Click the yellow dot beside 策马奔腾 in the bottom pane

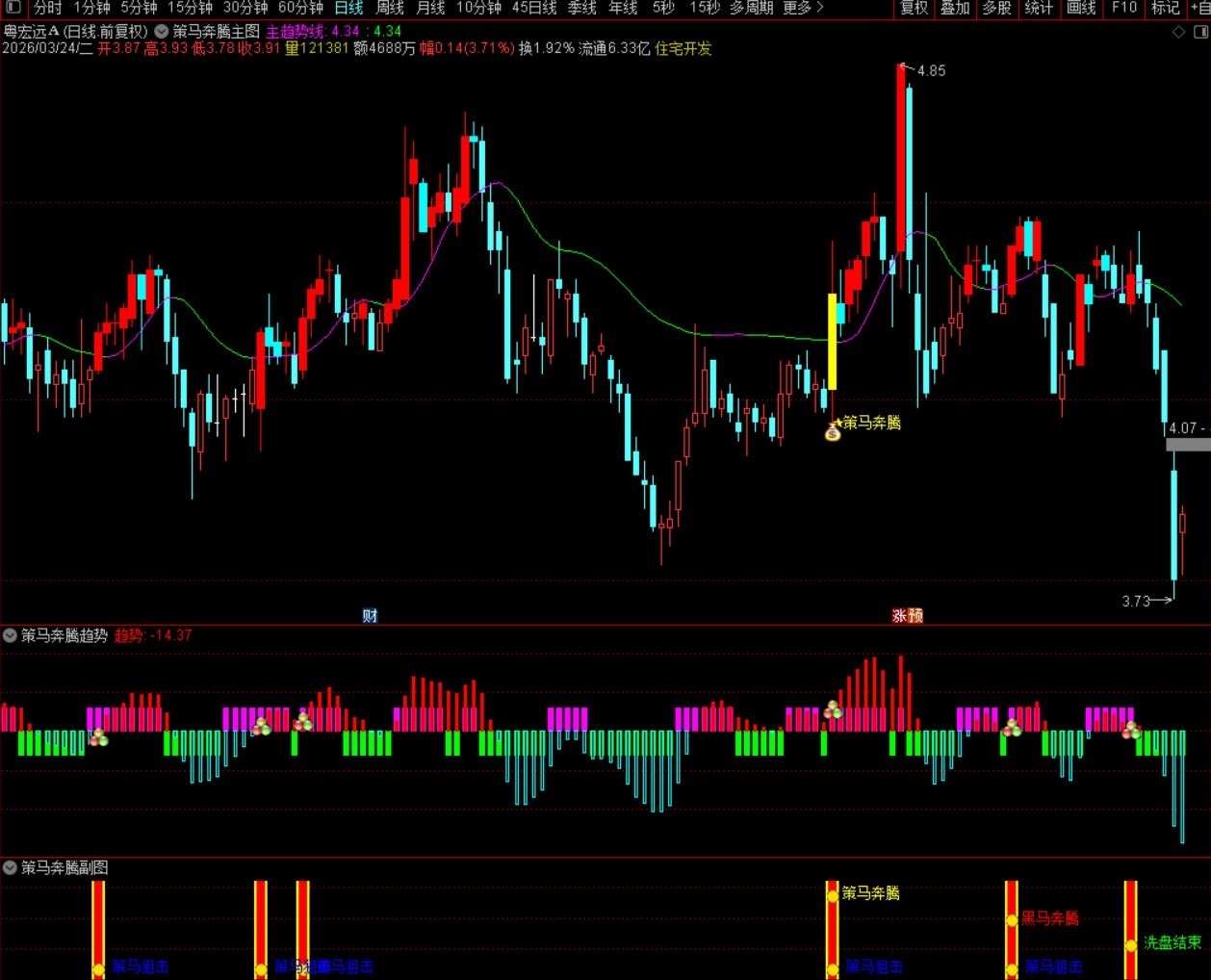coord(832,895)
